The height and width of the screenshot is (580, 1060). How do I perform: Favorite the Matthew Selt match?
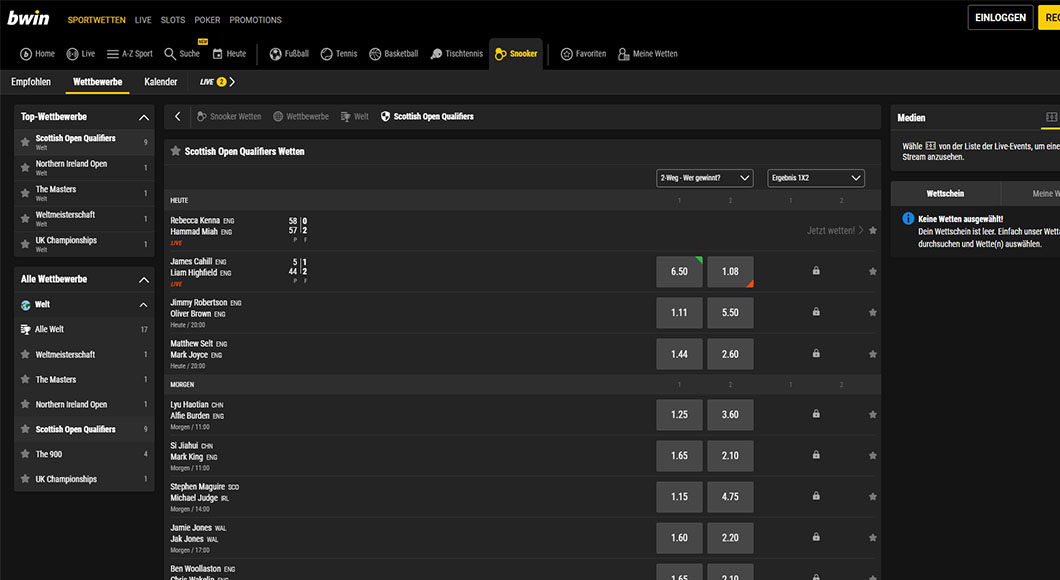(873, 354)
